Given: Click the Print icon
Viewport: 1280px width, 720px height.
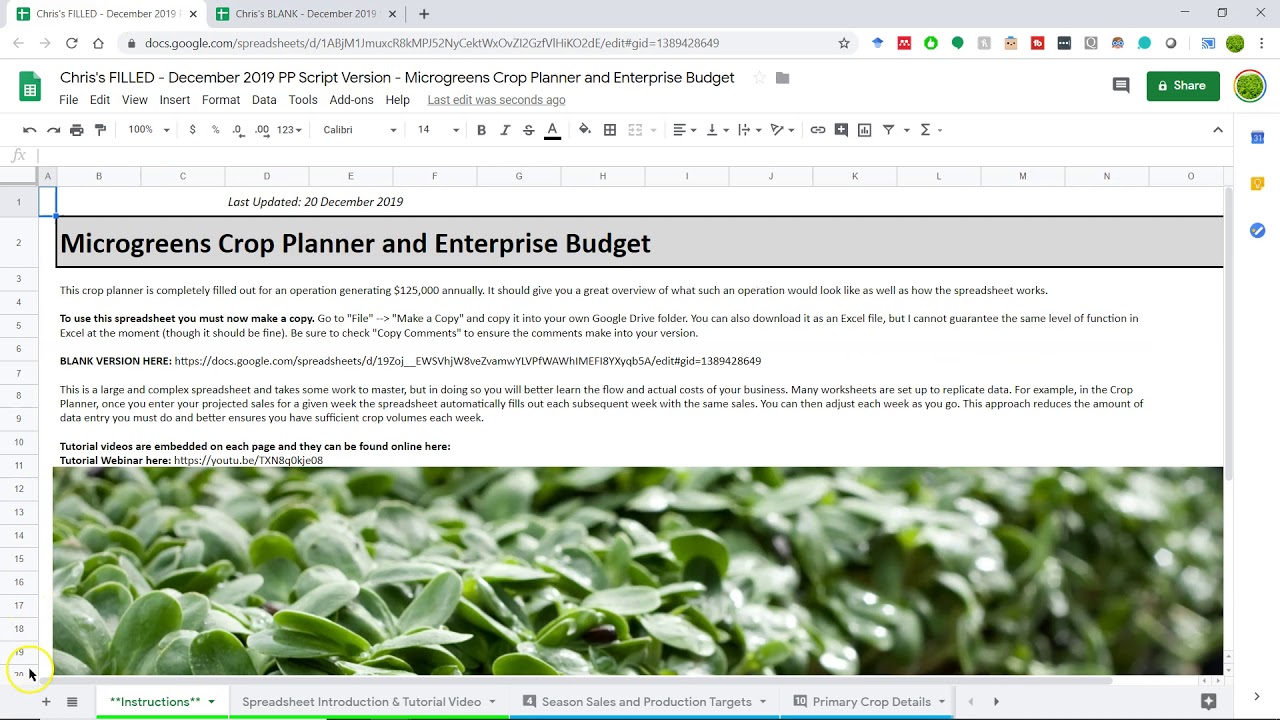Looking at the screenshot, I should pos(77,130).
